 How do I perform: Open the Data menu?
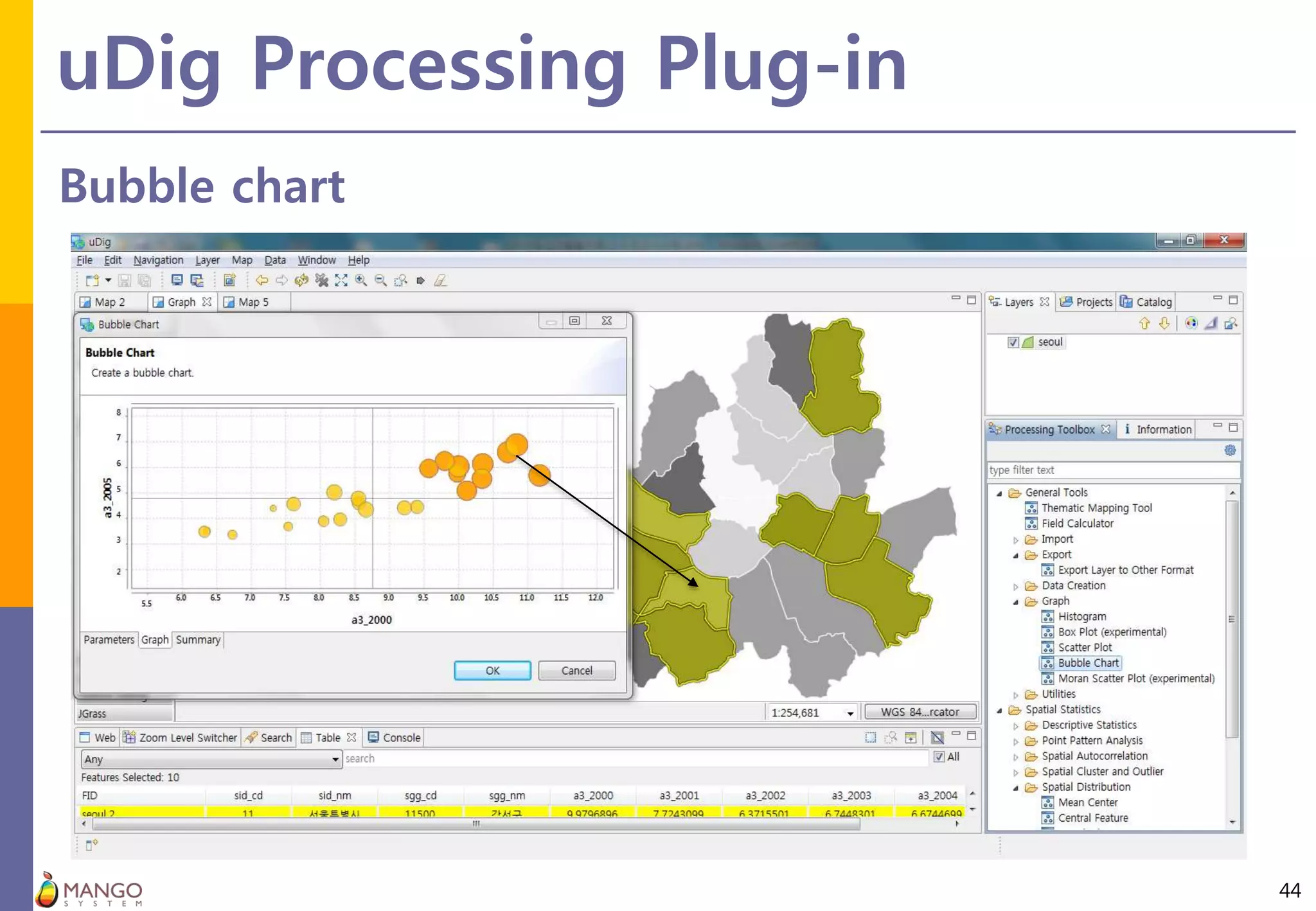275,260
